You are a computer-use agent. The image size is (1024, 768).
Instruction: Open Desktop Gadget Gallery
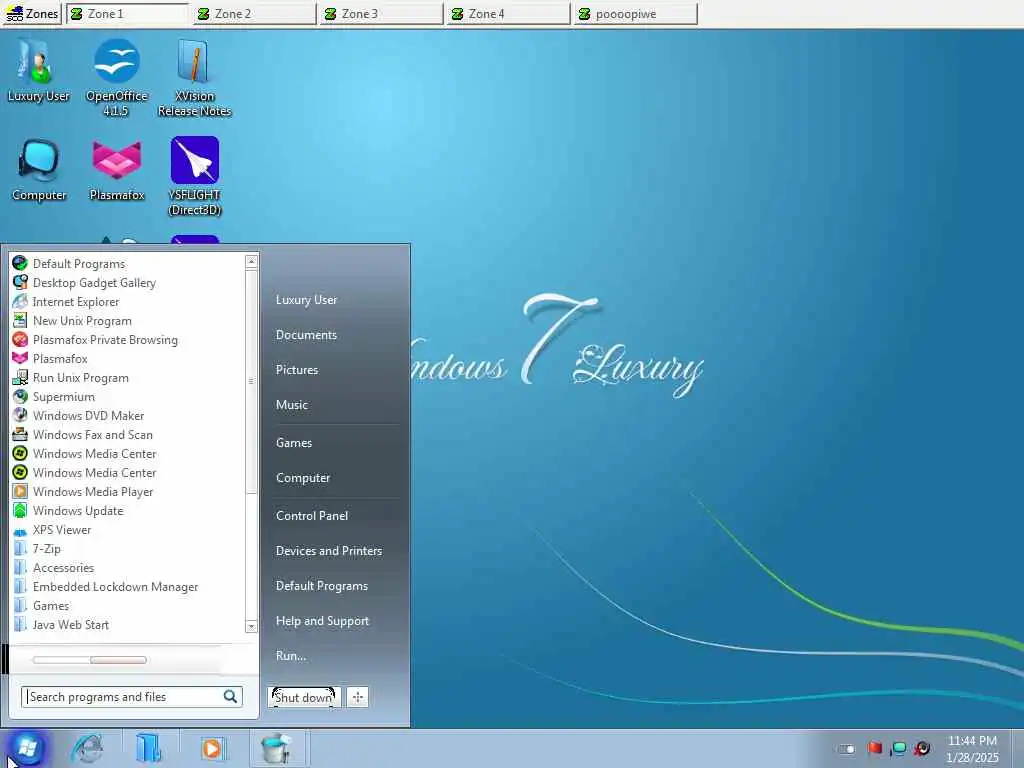coord(94,283)
